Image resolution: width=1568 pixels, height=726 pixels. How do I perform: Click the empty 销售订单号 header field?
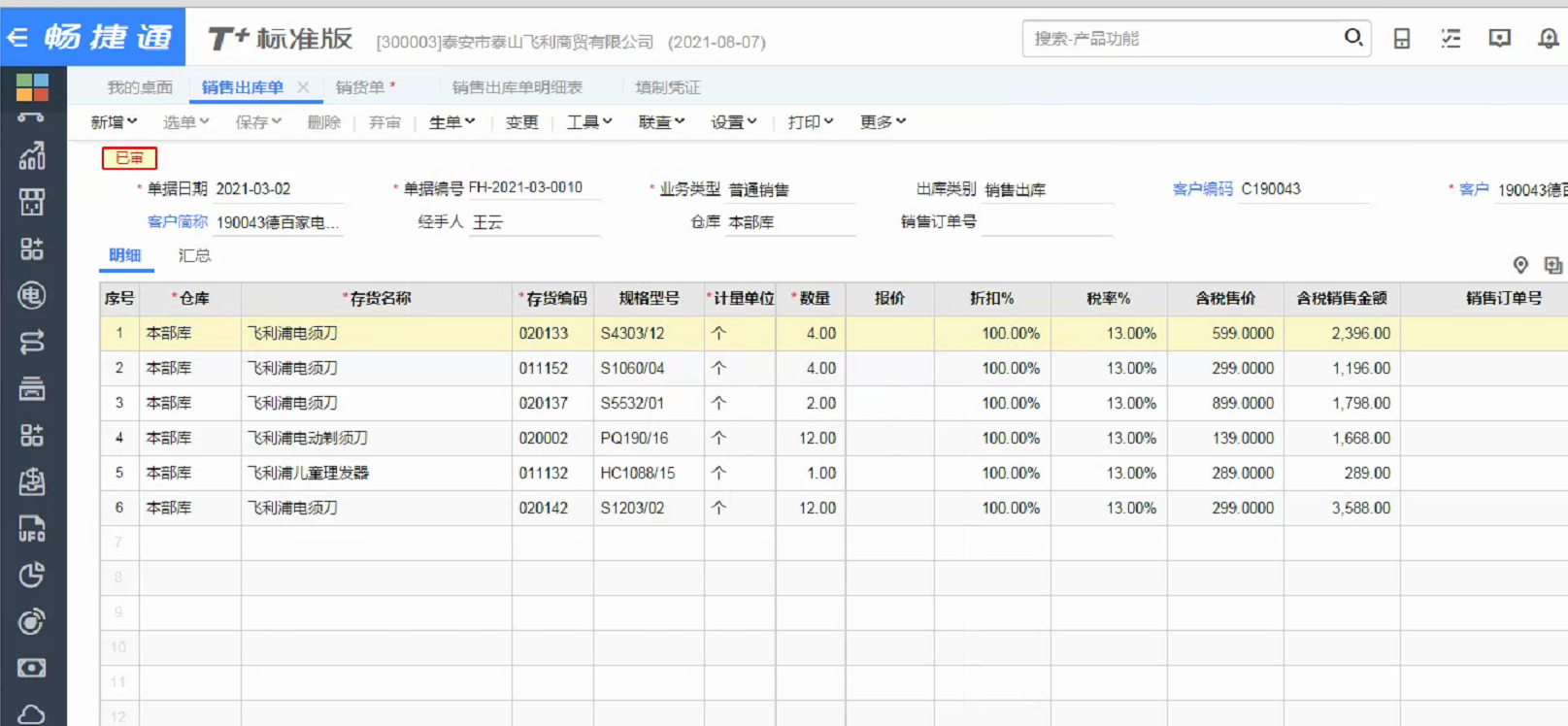[x=1047, y=222]
